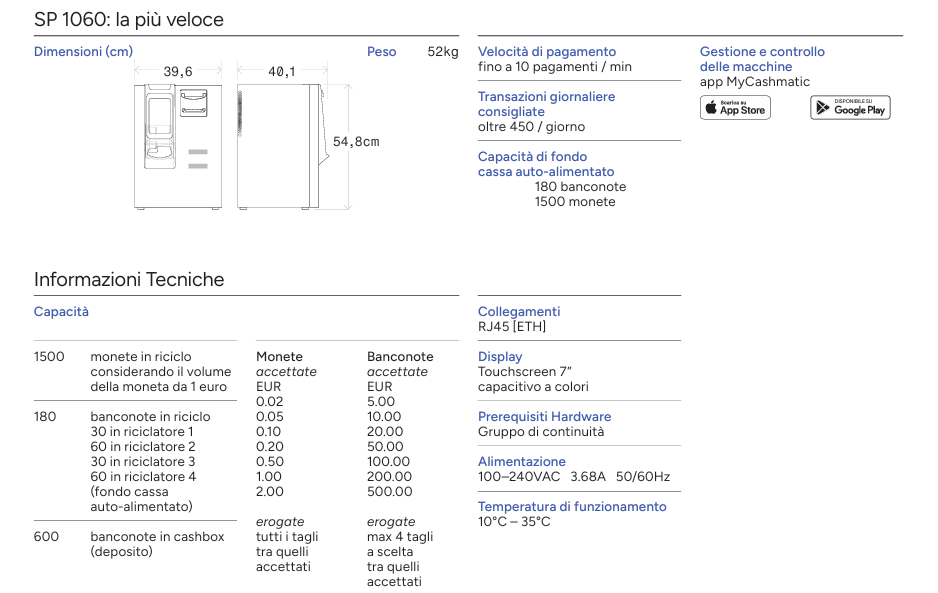Click the 'Banconote' column header
Image resolution: width=938 pixels, height=593 pixels.
pos(400,357)
